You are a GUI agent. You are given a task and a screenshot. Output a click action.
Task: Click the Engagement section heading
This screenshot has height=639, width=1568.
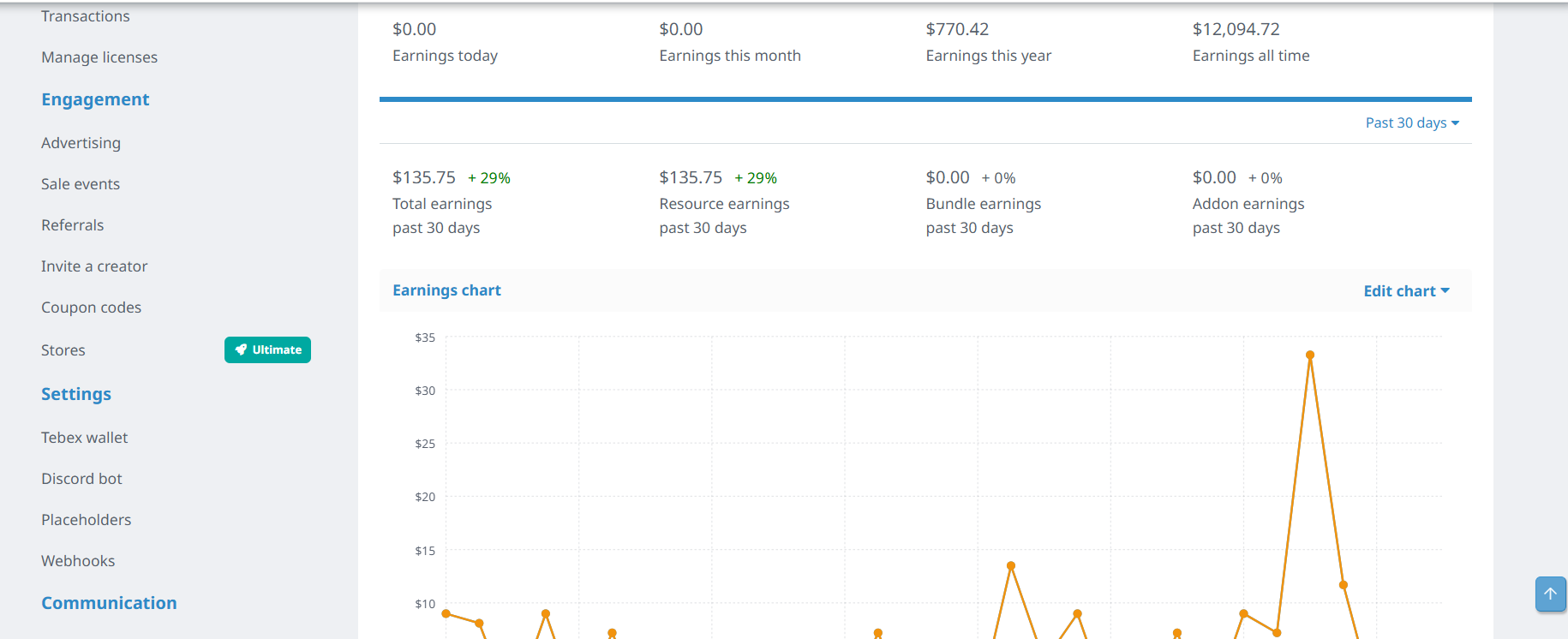coord(95,99)
